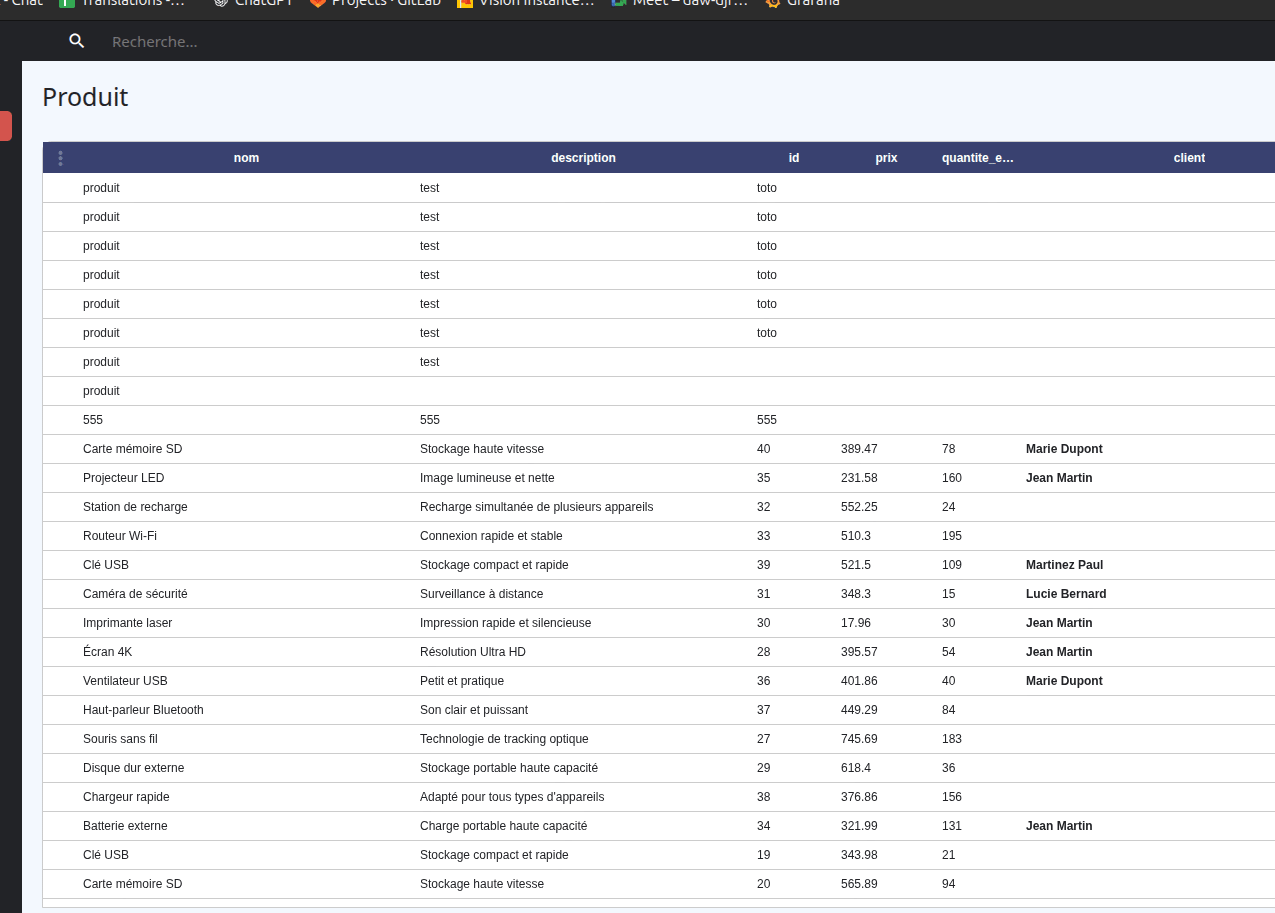The image size is (1275, 913).
Task: Open the table options three-dot menu
Action: coord(61,158)
